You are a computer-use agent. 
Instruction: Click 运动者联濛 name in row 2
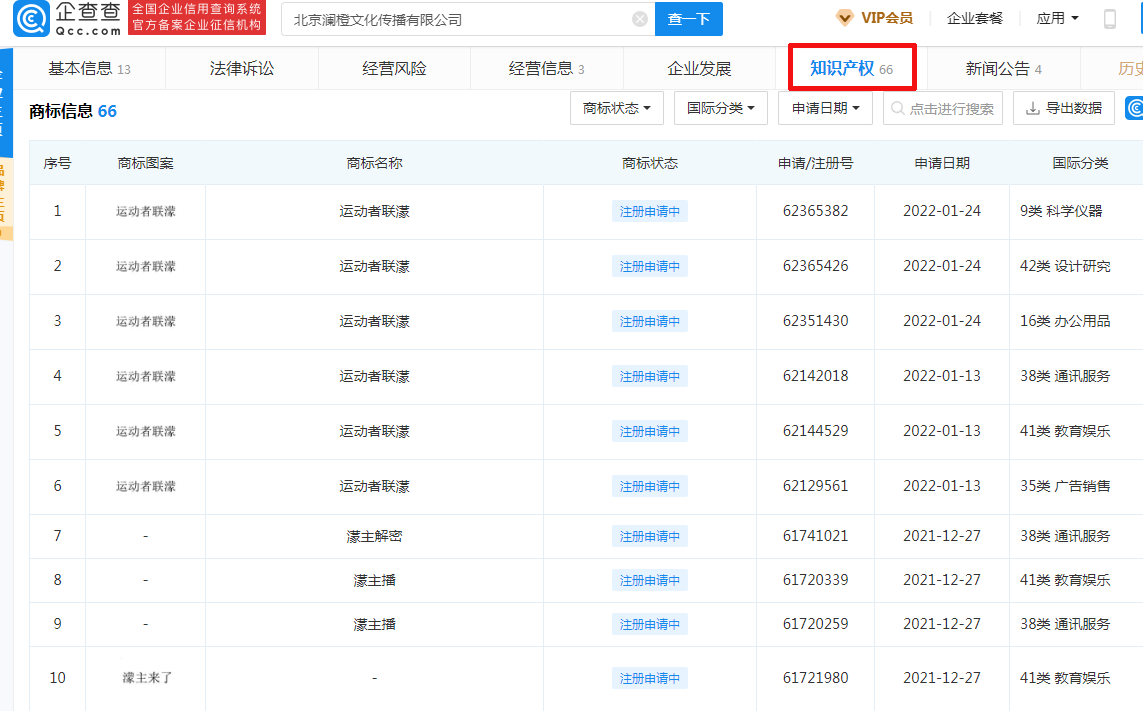point(375,266)
